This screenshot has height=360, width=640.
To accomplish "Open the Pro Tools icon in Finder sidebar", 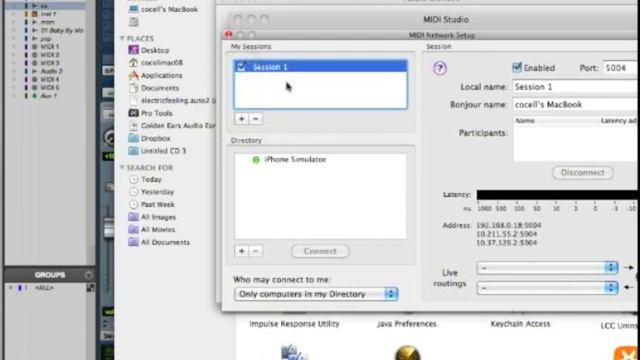I will (x=133, y=113).
